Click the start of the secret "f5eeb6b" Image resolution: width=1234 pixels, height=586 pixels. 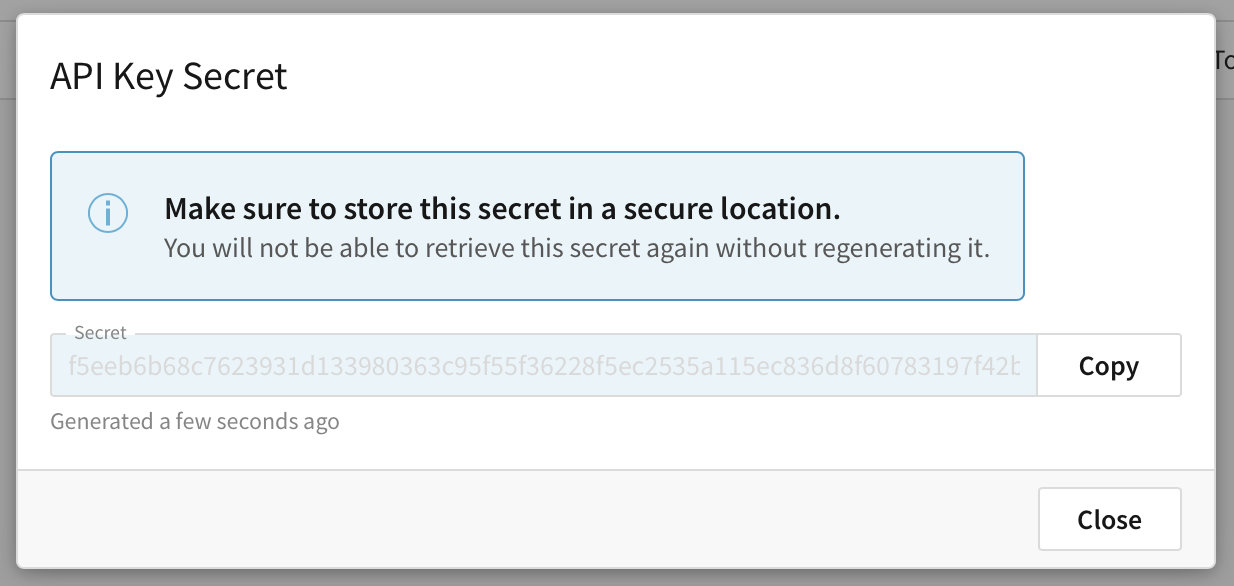102,366
